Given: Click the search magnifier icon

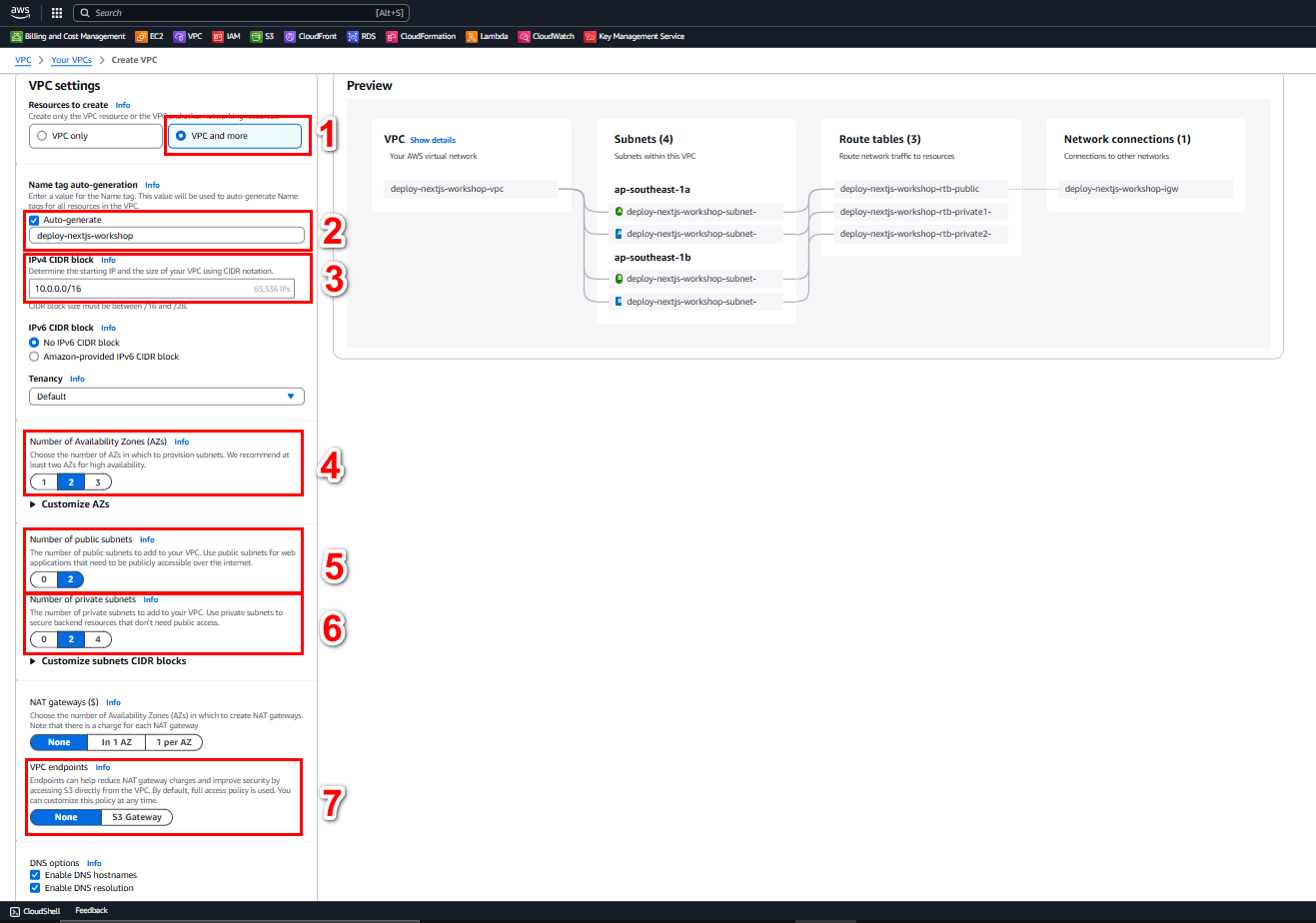Looking at the screenshot, I should [x=85, y=13].
